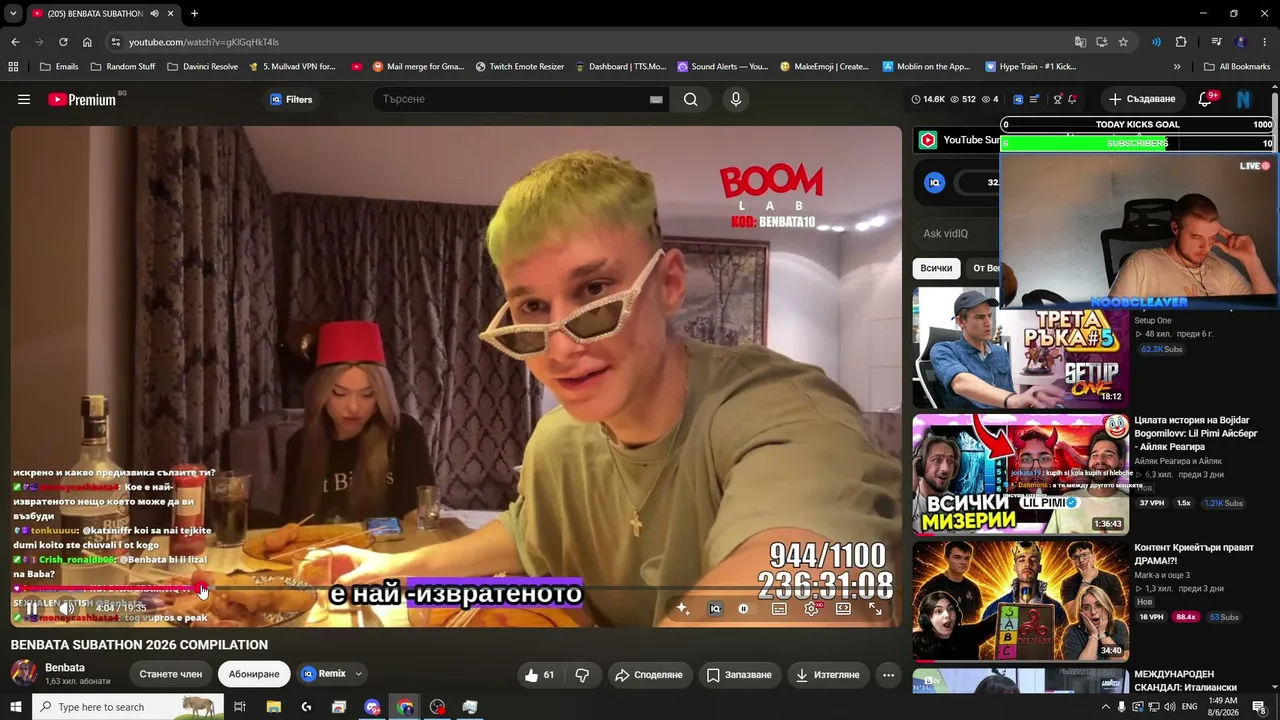
Task: Click the 'Създаване' create button
Action: [1142, 99]
